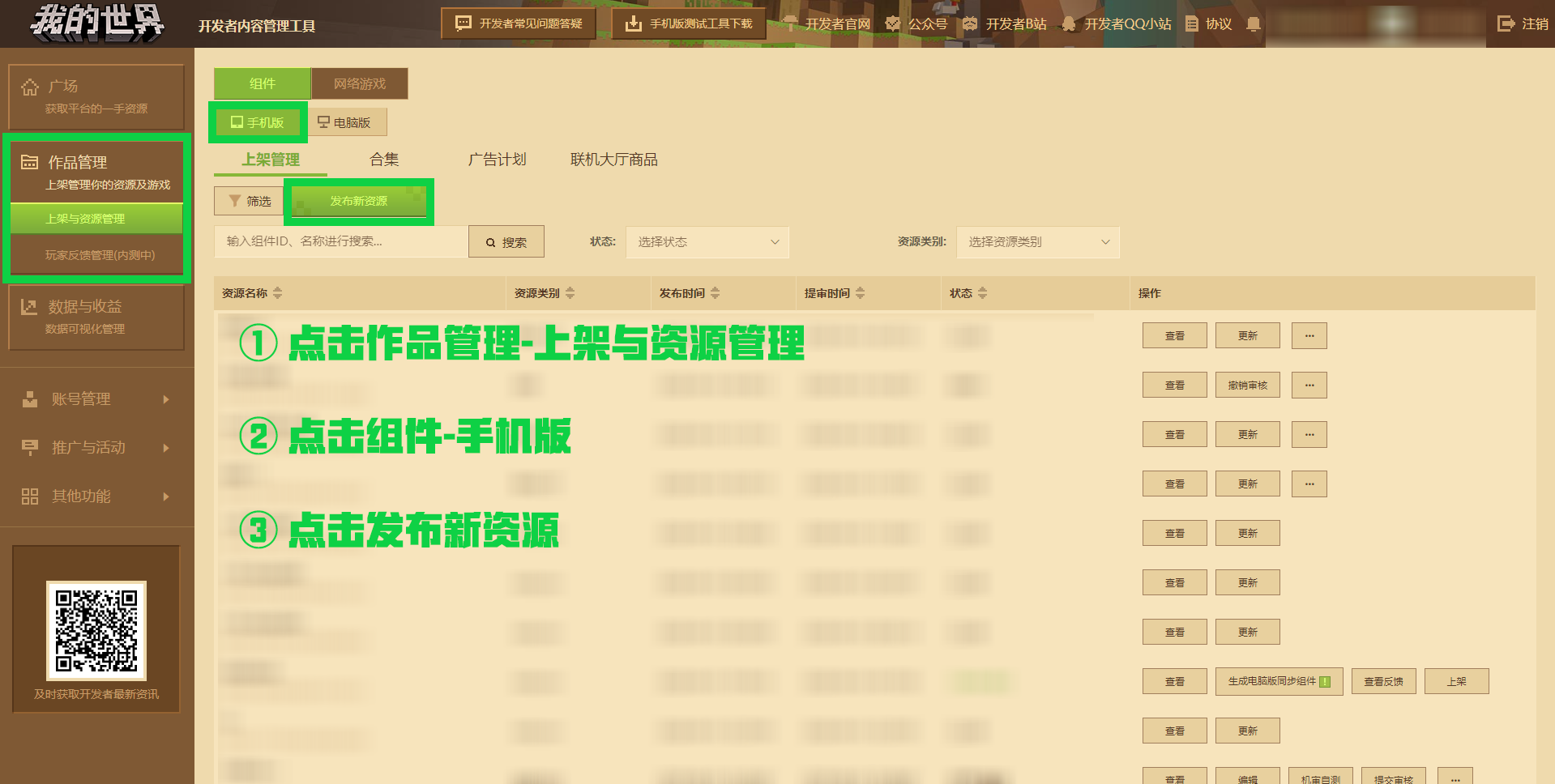Click the 注销 logout icon
Image resolution: width=1555 pixels, height=784 pixels.
point(1506,23)
